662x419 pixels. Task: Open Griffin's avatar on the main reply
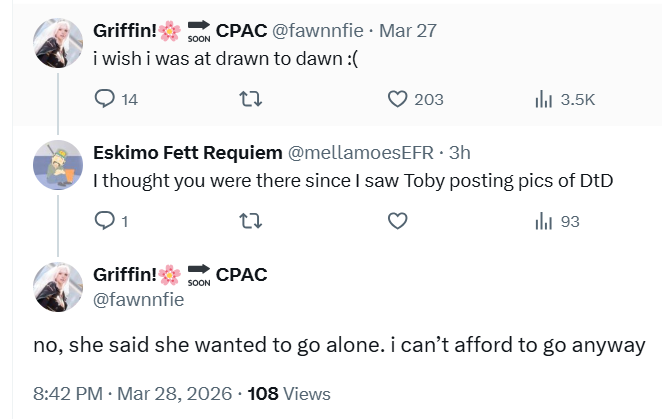[57, 286]
